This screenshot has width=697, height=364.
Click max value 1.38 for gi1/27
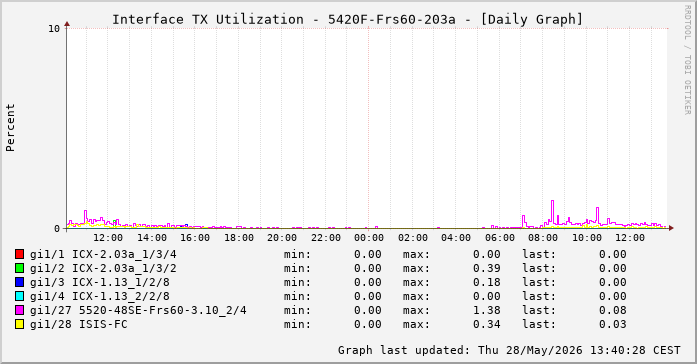click(x=487, y=310)
